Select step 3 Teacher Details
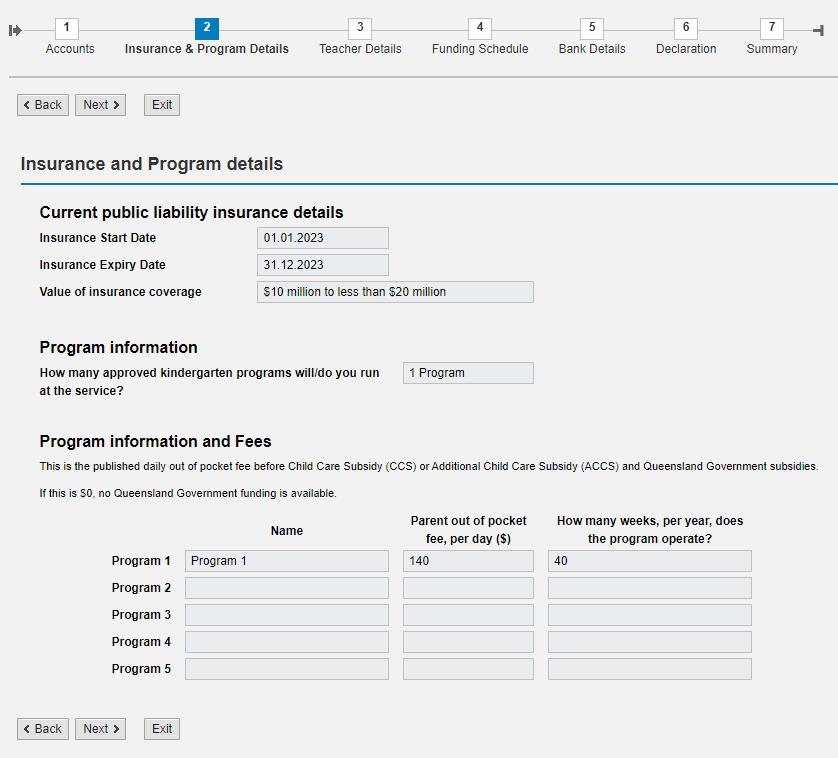The image size is (838, 758). tap(360, 29)
